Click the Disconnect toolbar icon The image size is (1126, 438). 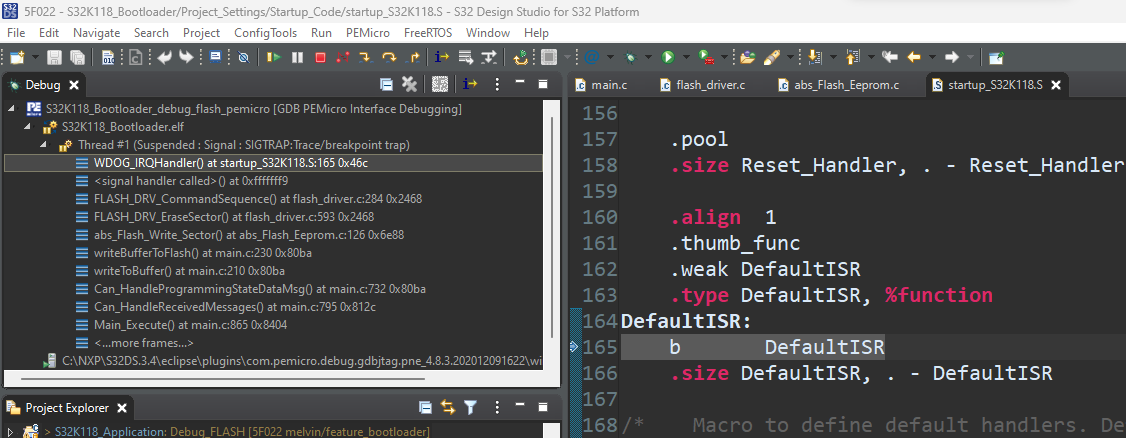pos(343,57)
